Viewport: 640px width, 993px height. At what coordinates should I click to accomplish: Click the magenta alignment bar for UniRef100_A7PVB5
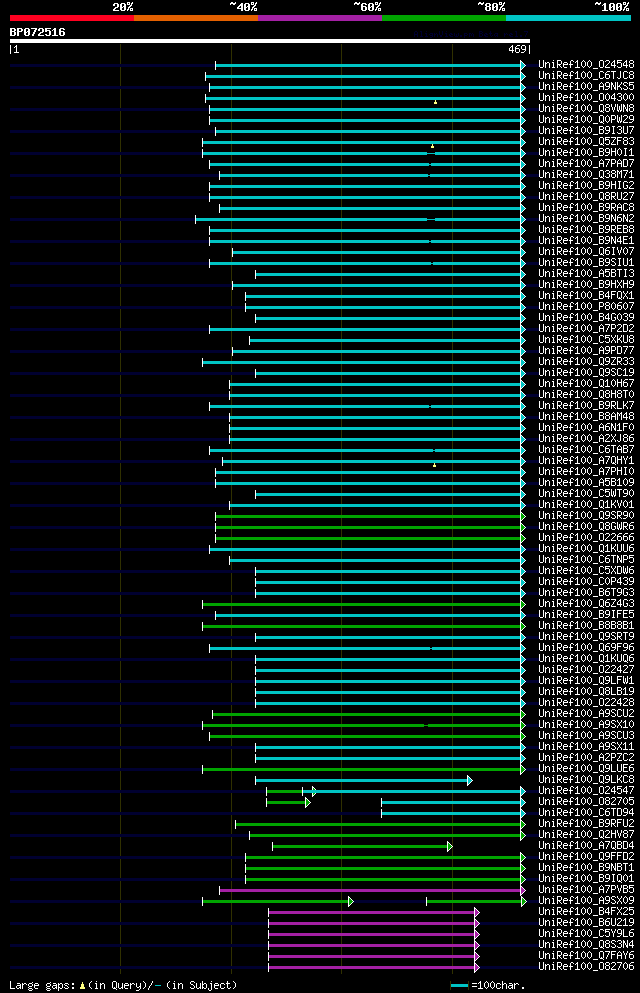[x=372, y=890]
